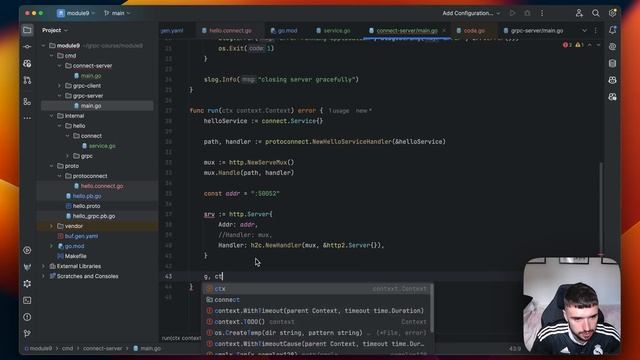This screenshot has width=640, height=360.
Task: Open the Database tool window icon
Action: [x=612, y=63]
